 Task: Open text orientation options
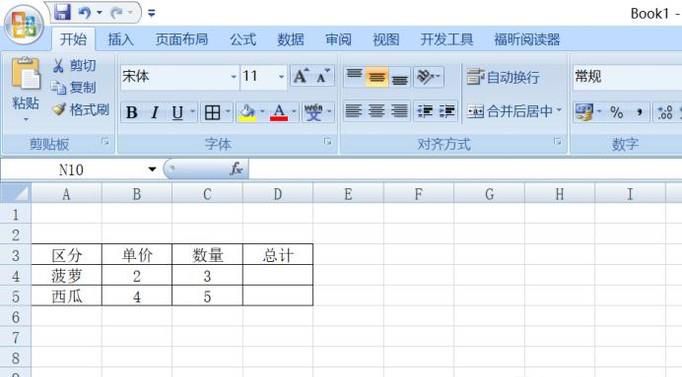point(428,77)
